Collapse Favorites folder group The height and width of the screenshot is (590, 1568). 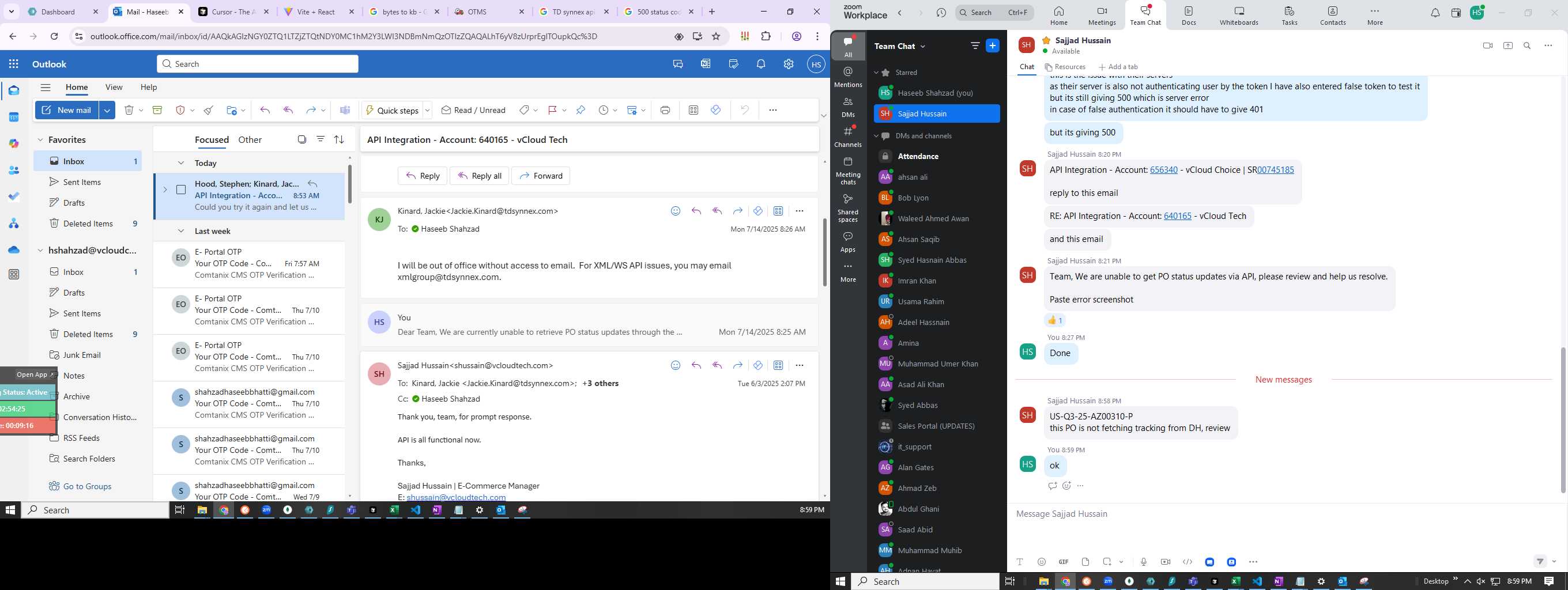41,140
